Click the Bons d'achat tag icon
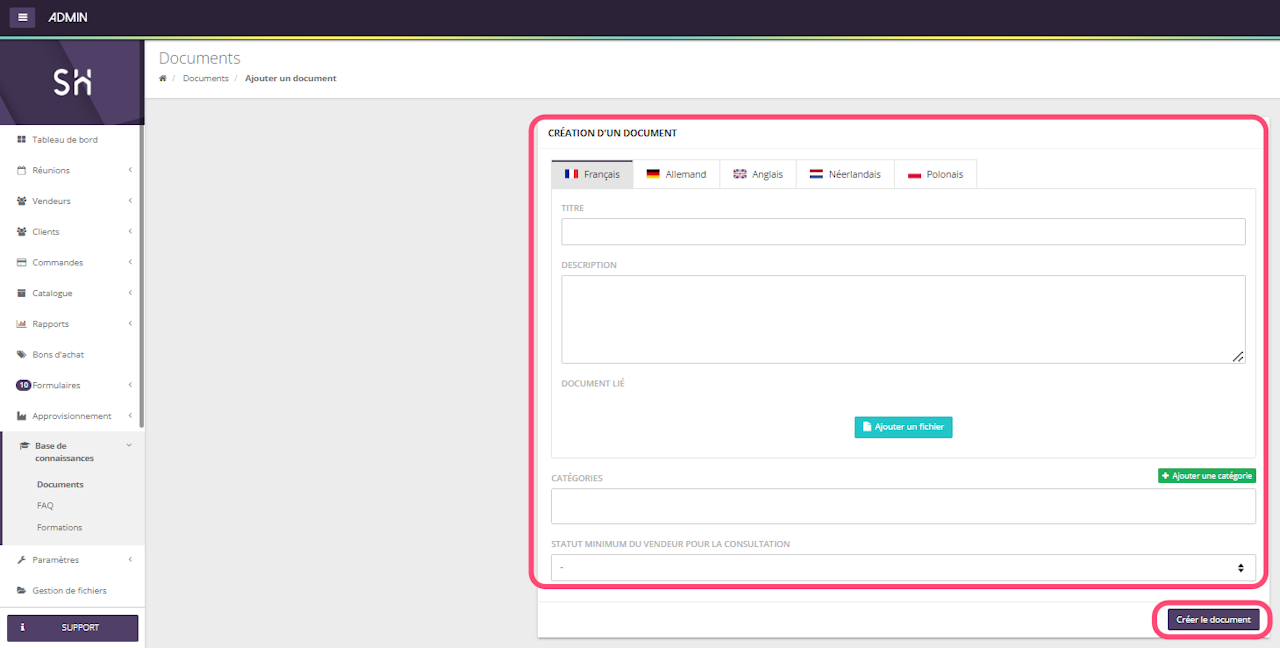The image size is (1280, 648). tap(22, 355)
